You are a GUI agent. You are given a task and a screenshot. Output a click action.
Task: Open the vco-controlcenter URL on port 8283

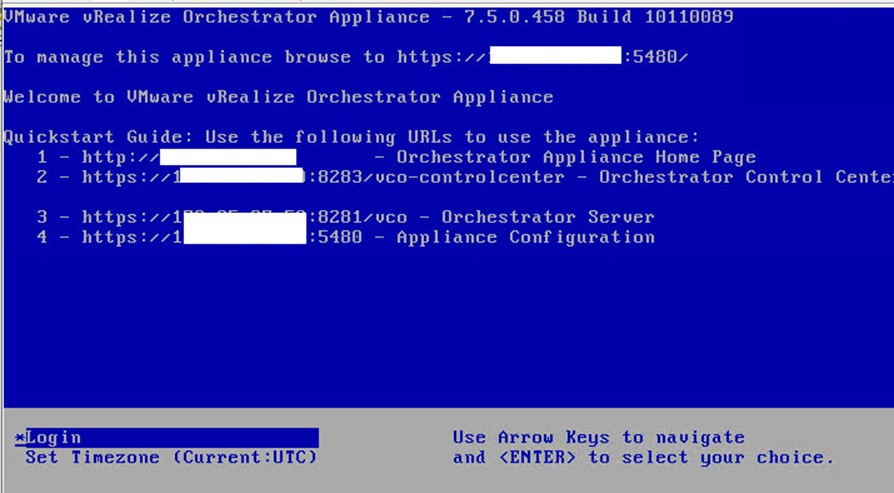[x=323, y=177]
